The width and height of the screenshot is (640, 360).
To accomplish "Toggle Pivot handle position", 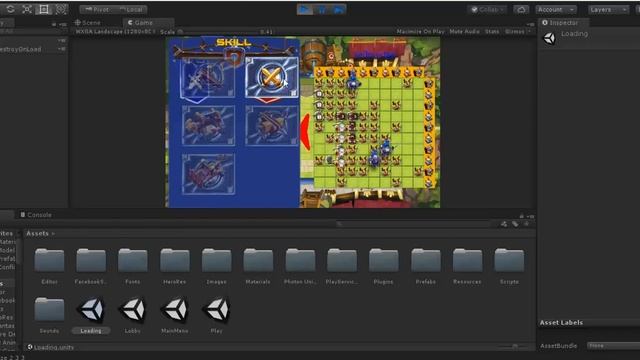I will (97, 9).
